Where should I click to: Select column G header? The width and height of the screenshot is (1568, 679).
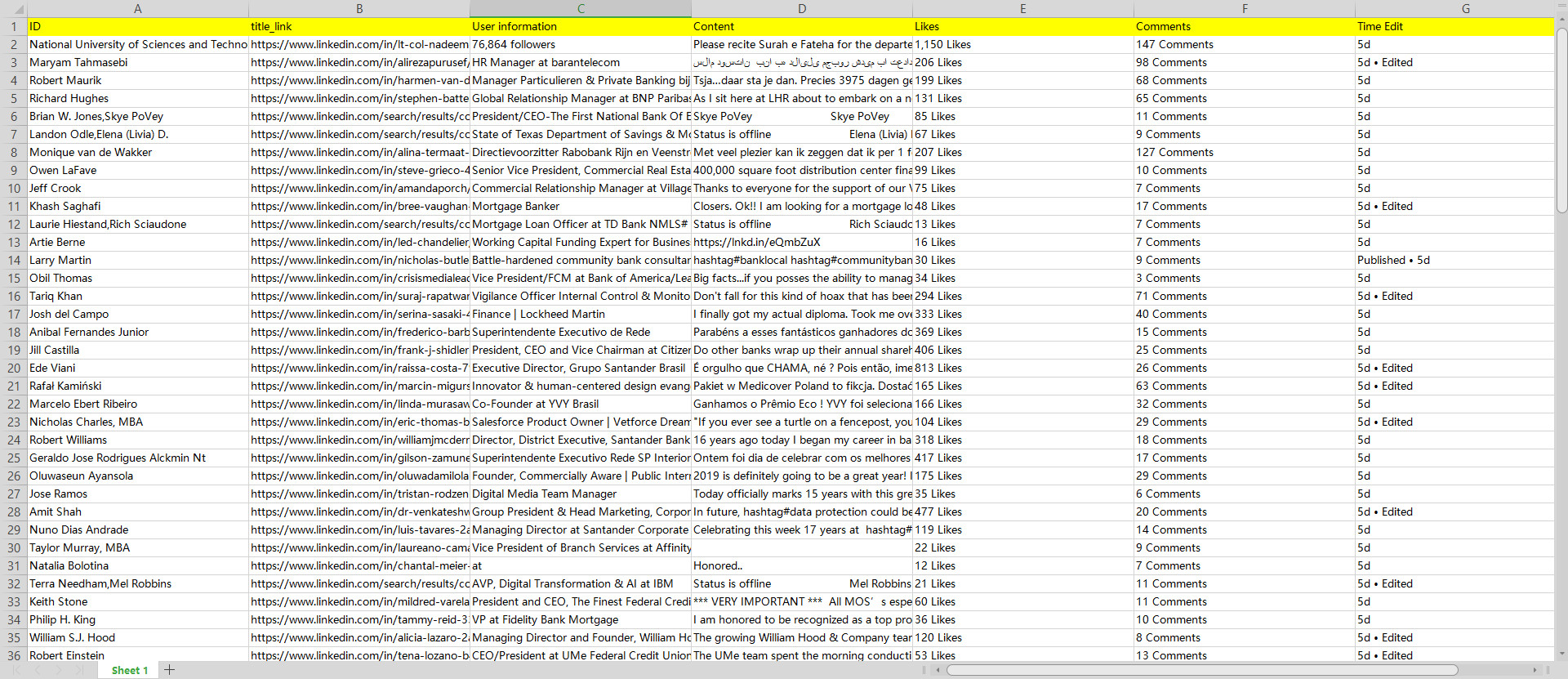click(x=1454, y=8)
